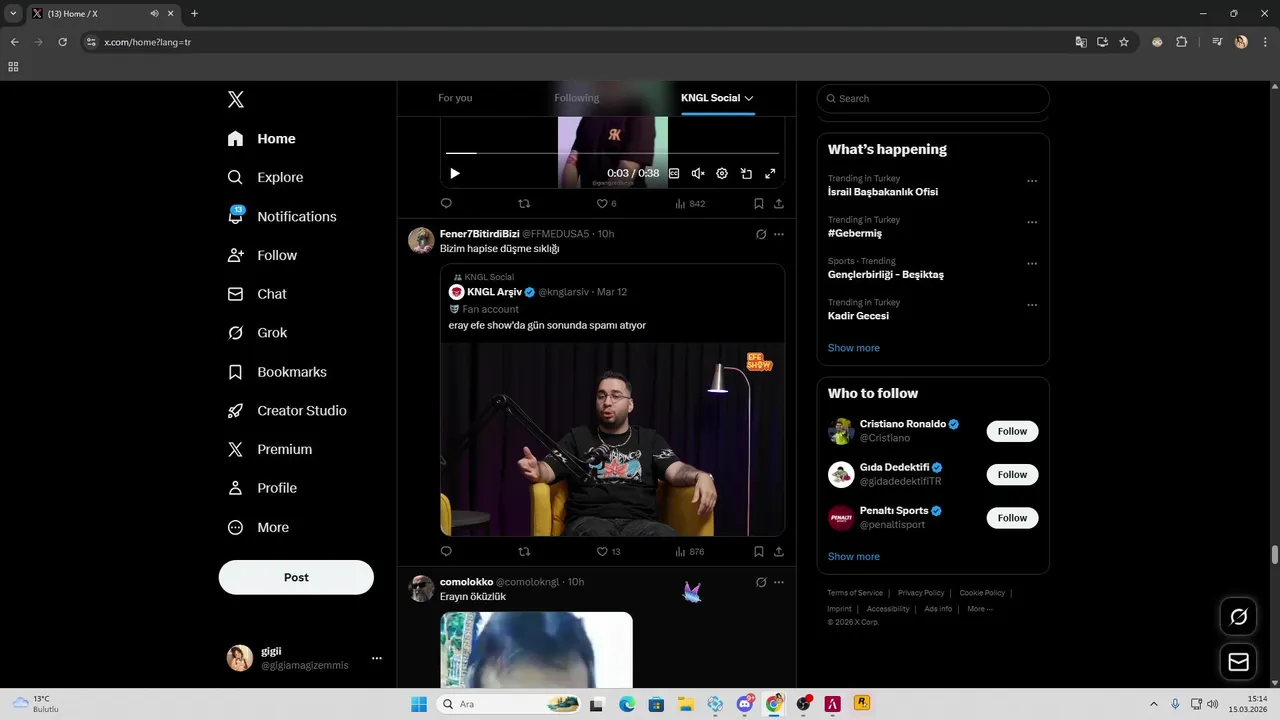Open Bookmarks in sidebar

click(x=278, y=372)
